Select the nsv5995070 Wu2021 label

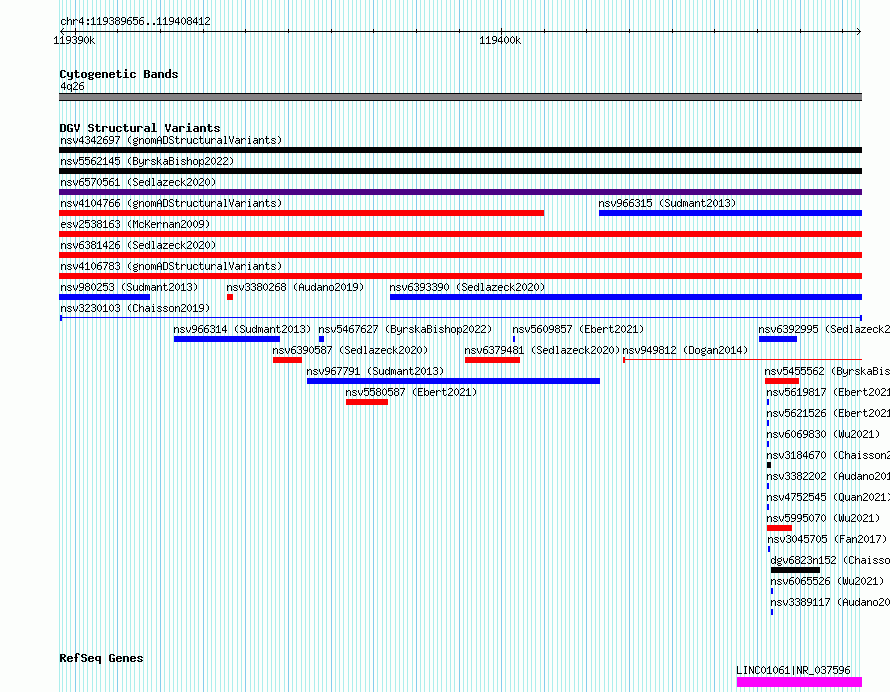823,518
